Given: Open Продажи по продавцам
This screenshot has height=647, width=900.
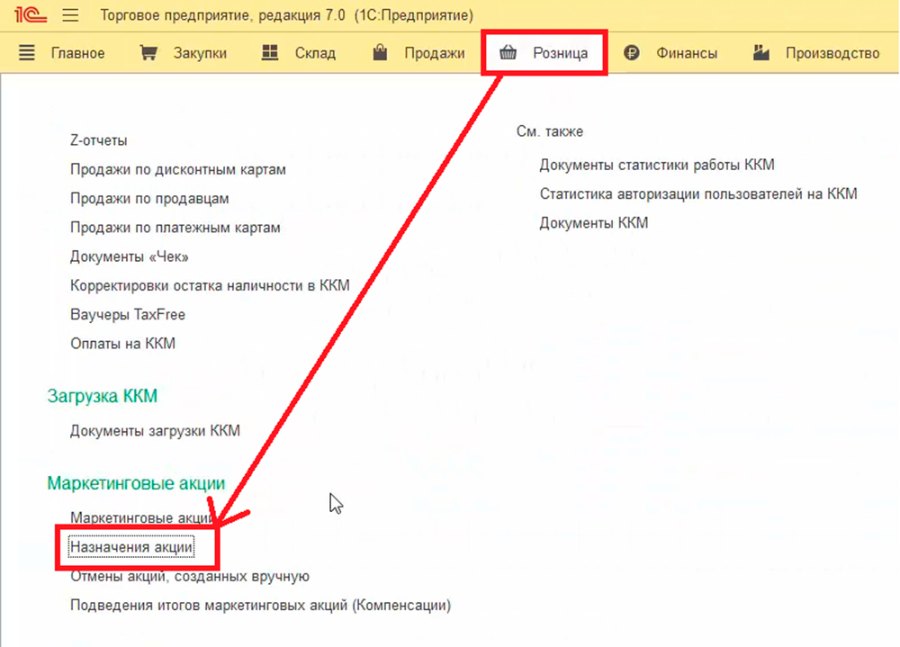Looking at the screenshot, I should tap(150, 199).
